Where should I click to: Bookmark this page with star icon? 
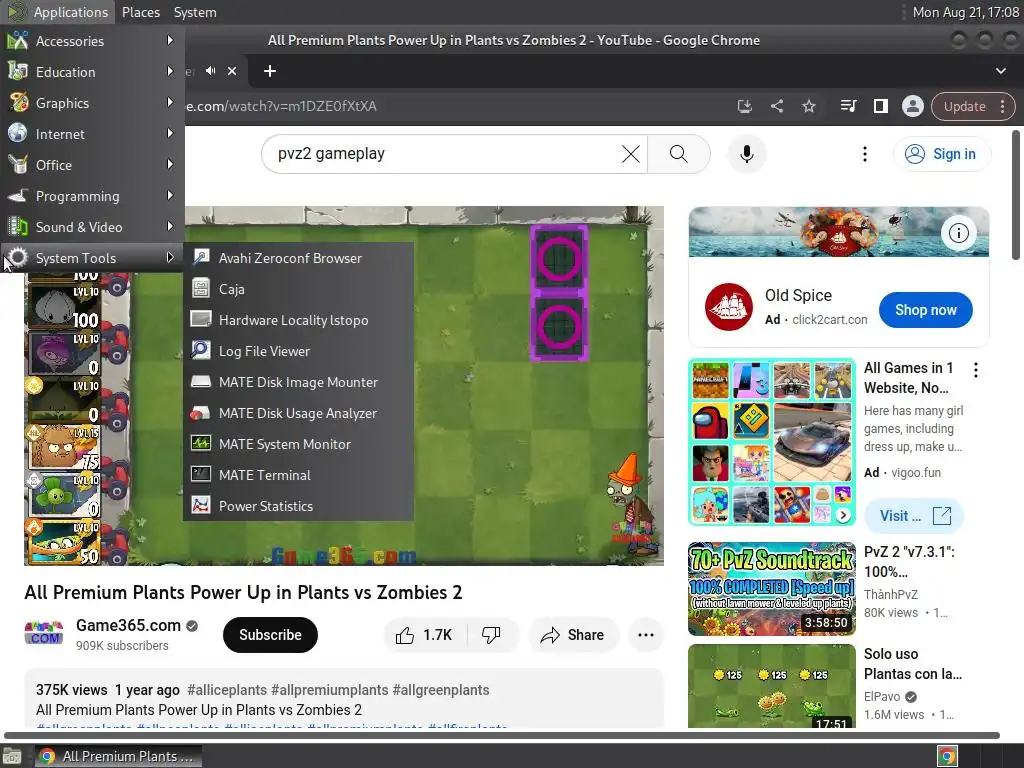coord(808,106)
